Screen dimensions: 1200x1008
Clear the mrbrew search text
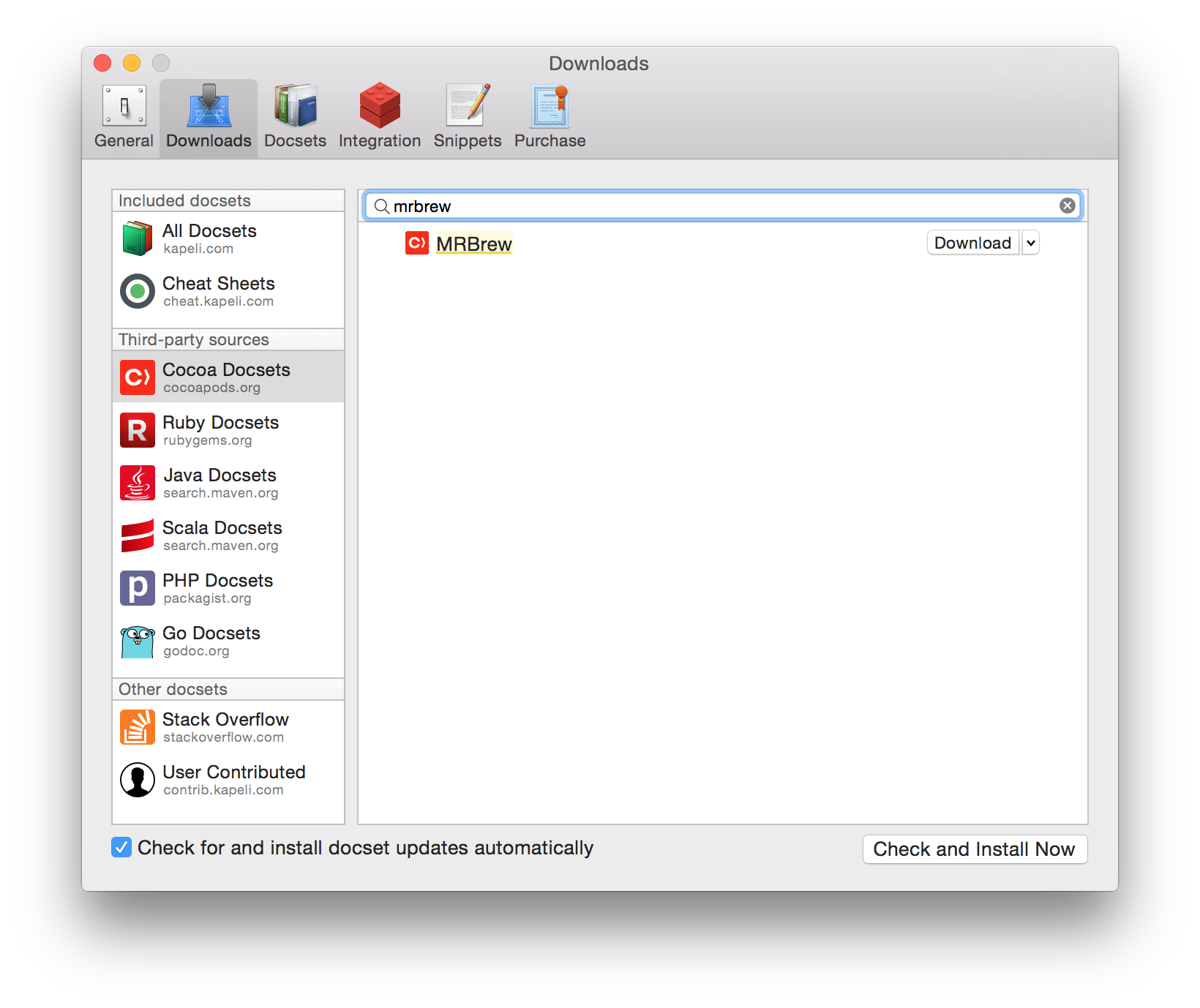pos(1068,206)
